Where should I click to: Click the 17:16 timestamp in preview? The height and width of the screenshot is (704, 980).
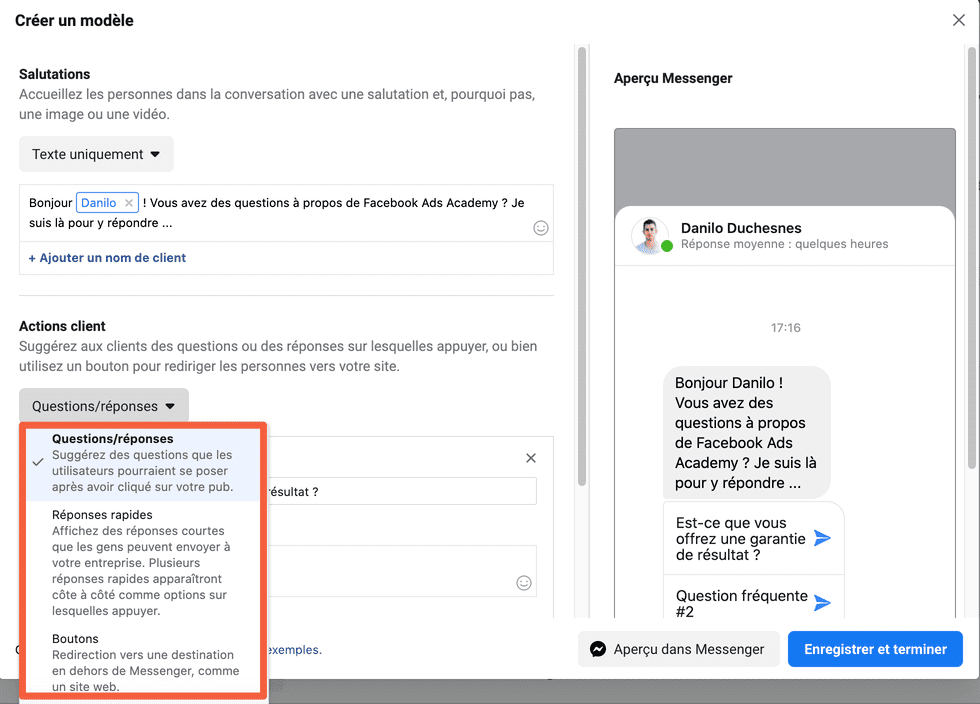(786, 328)
